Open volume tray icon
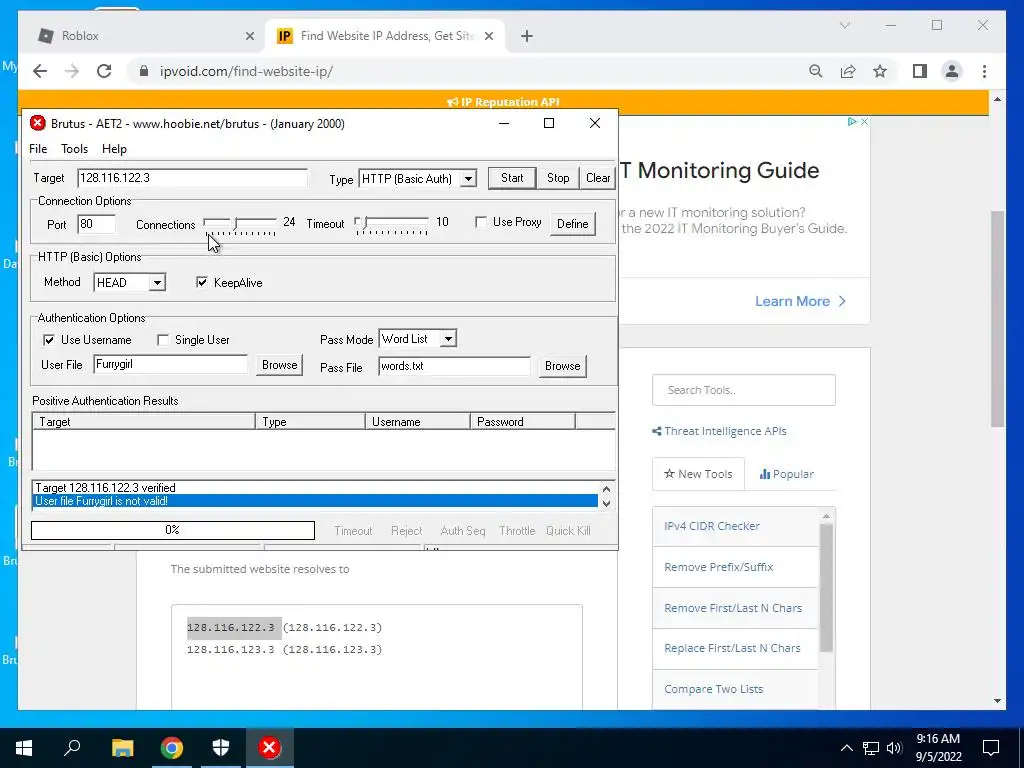 [x=895, y=748]
